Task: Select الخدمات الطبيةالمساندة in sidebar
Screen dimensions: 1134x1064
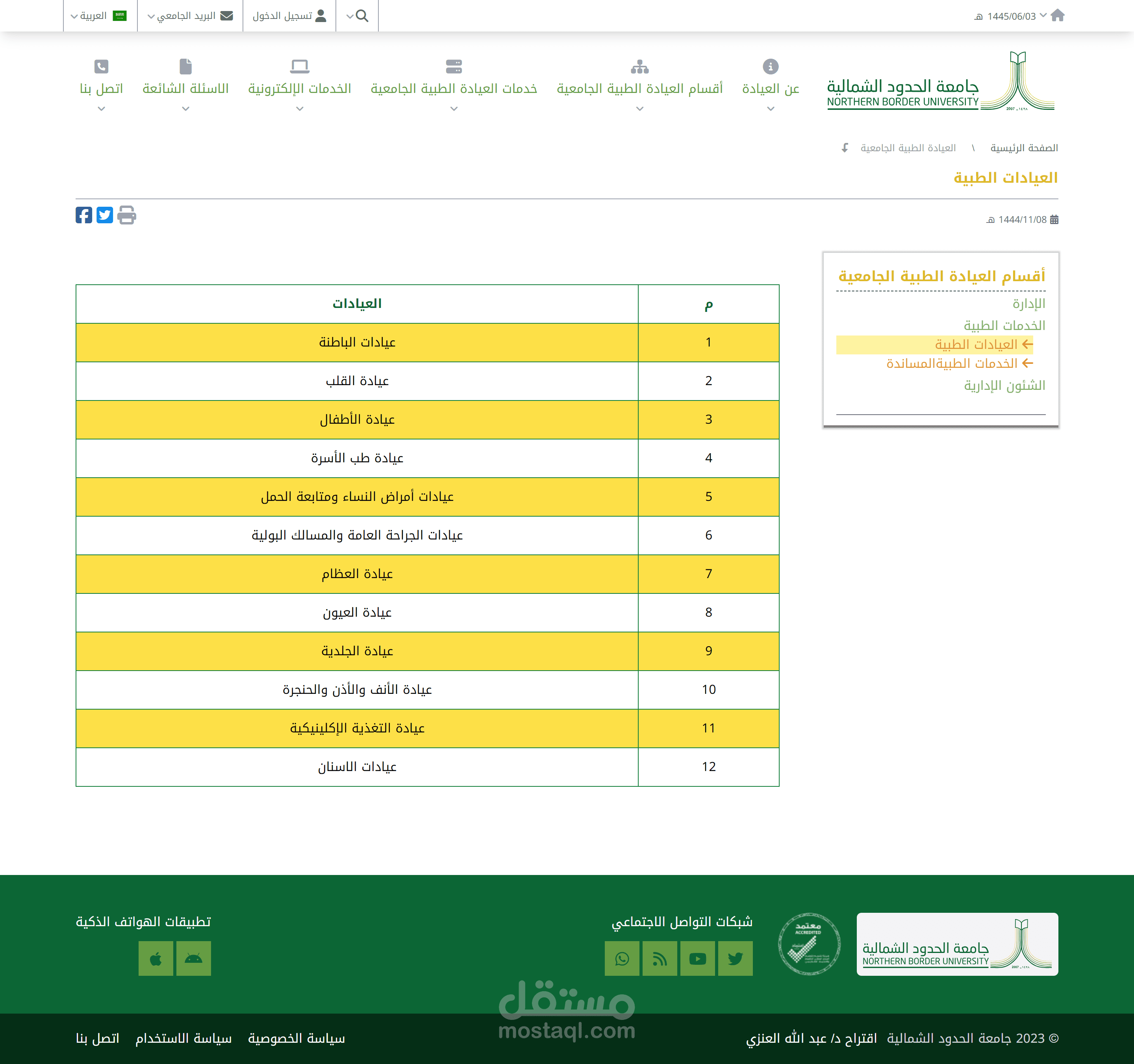Action: pyautogui.click(x=952, y=363)
